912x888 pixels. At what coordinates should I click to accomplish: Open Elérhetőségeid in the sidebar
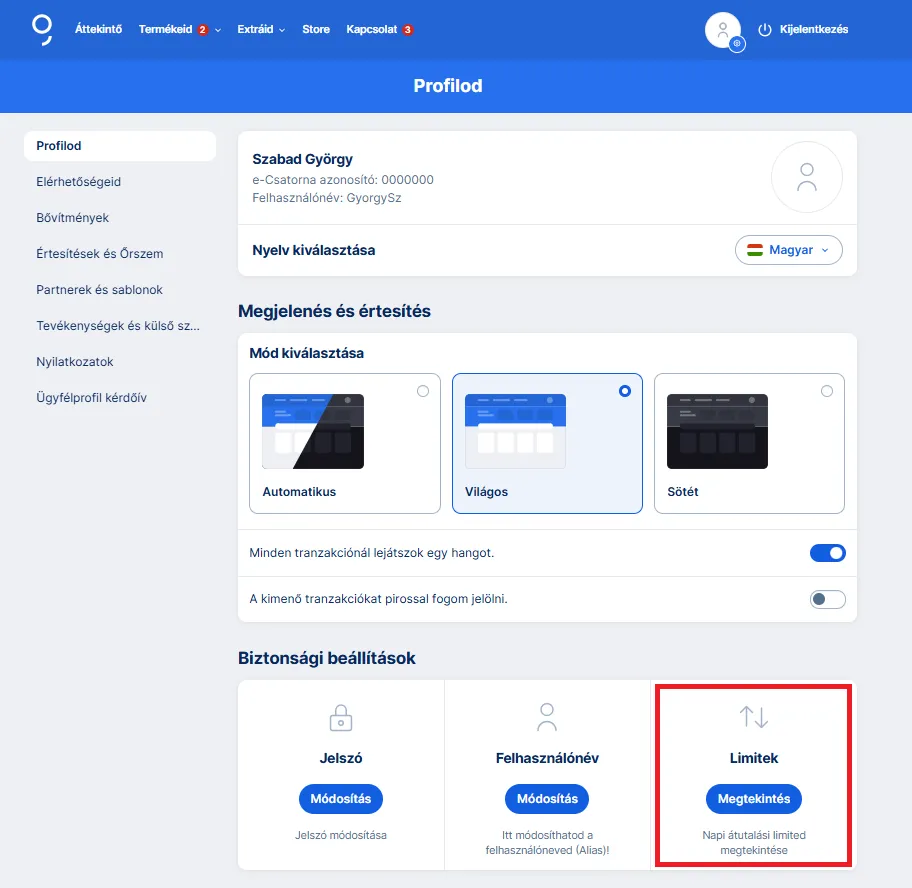pyautogui.click(x=78, y=182)
